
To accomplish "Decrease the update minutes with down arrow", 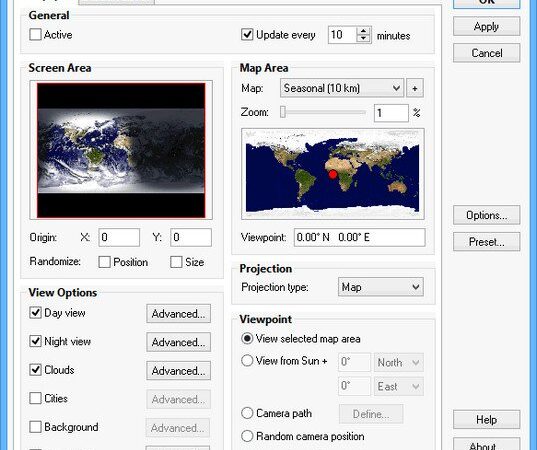I will (x=364, y=39).
